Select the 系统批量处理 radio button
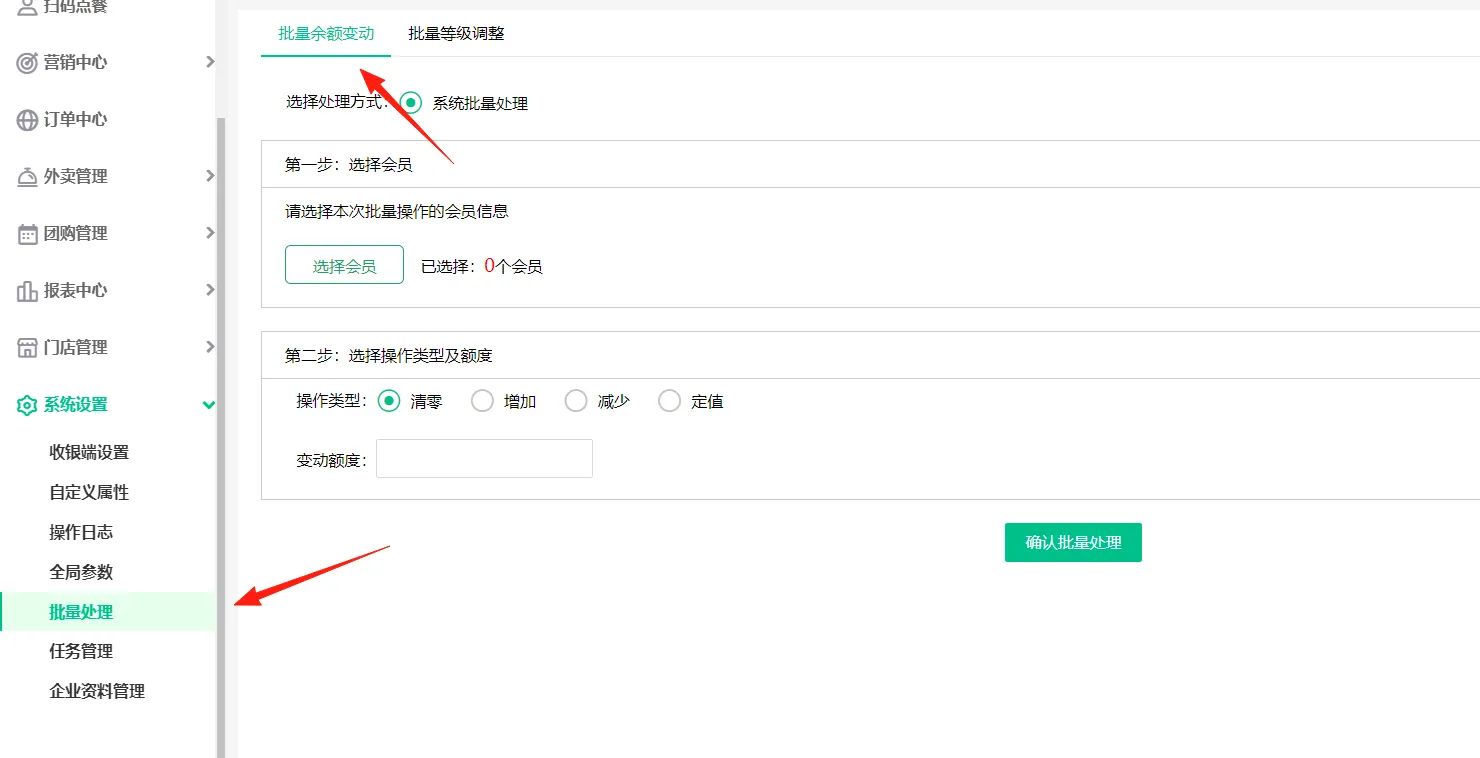Viewport: 1480px width, 758px height. coord(411,103)
